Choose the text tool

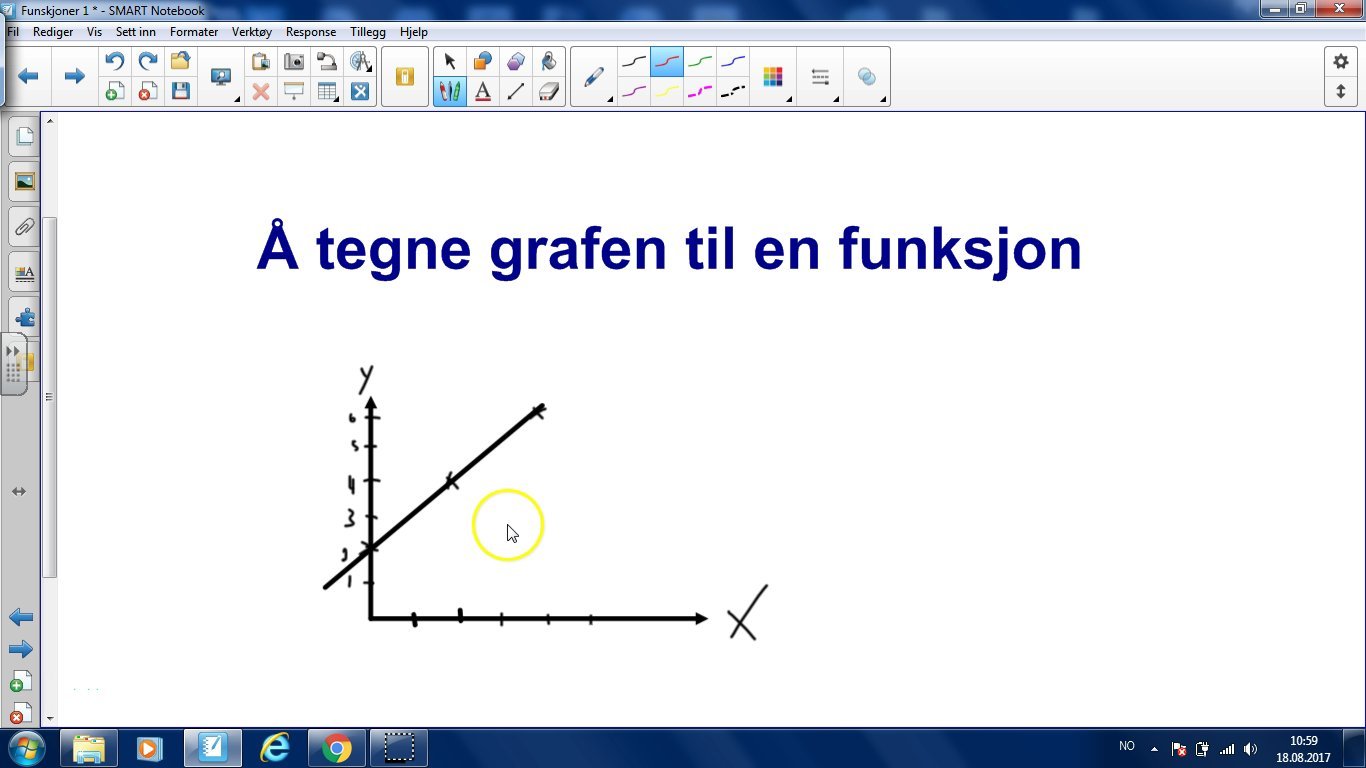483,91
